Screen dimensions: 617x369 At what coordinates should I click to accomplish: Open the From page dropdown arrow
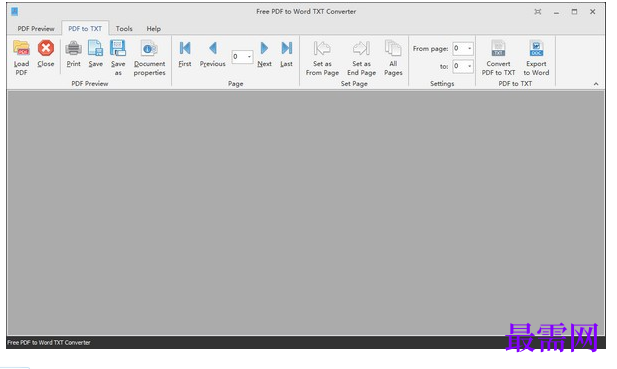(x=469, y=48)
